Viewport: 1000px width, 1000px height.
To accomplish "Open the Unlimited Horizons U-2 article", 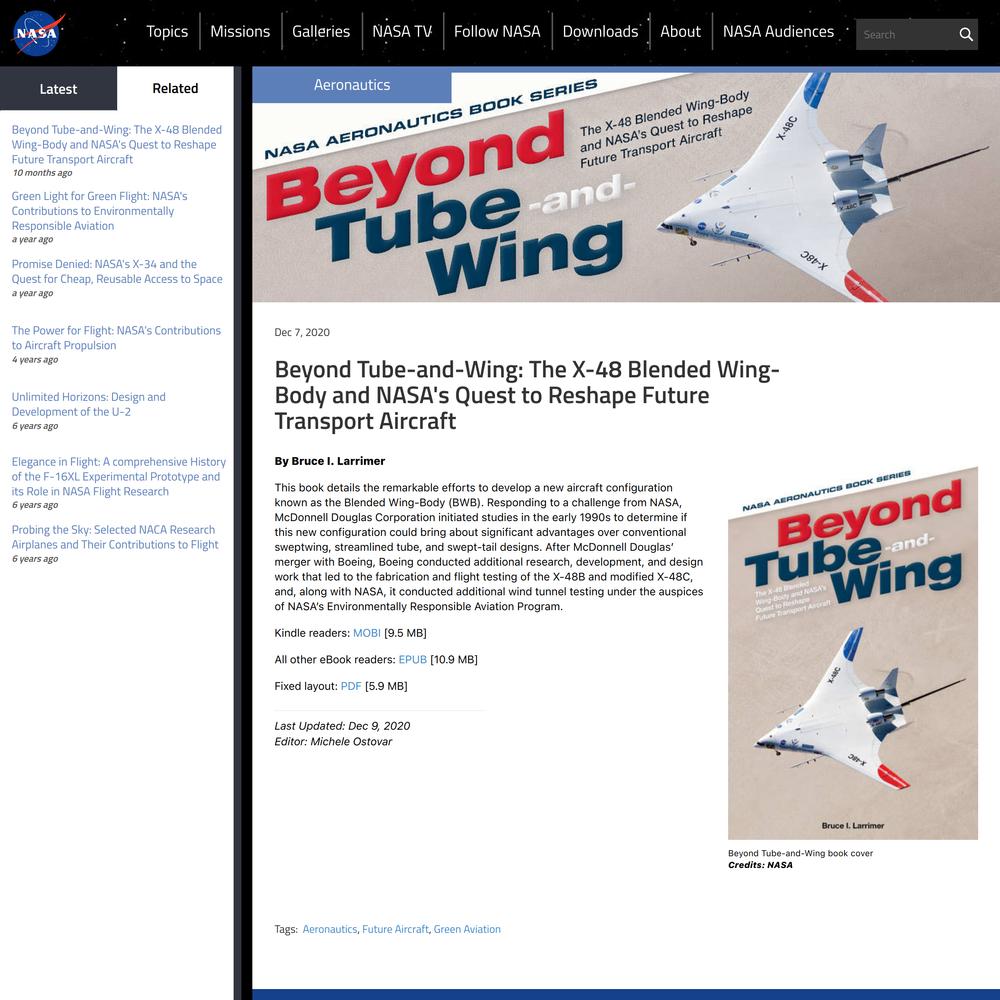I will pos(89,404).
